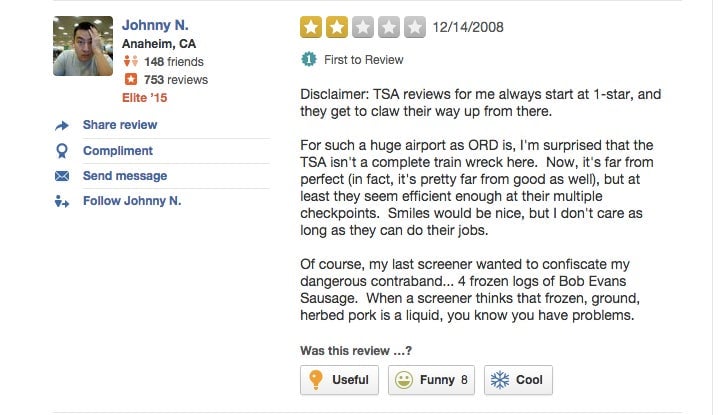Open the Share review link

(120, 125)
